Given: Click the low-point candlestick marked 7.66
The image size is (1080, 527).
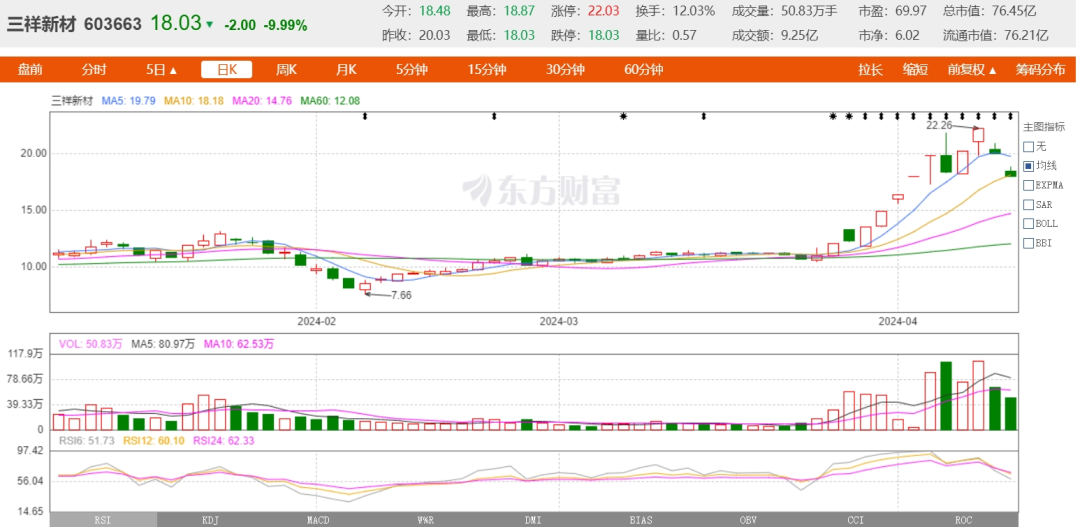Looking at the screenshot, I should click(365, 287).
